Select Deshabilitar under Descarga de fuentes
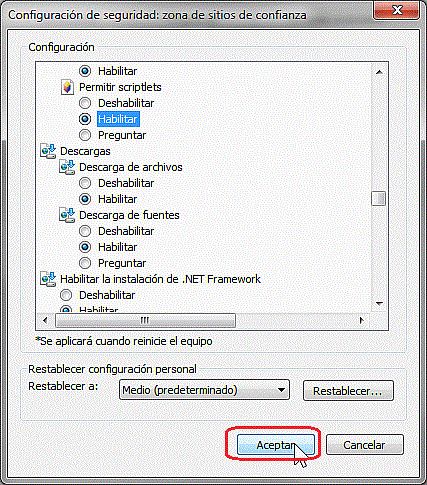This screenshot has height=485, width=427. [85, 231]
